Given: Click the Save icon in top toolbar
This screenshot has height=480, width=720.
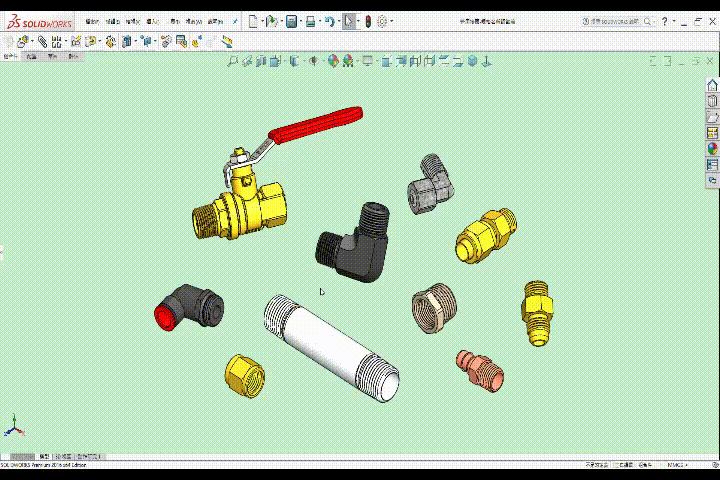Looking at the screenshot, I should click(x=291, y=21).
